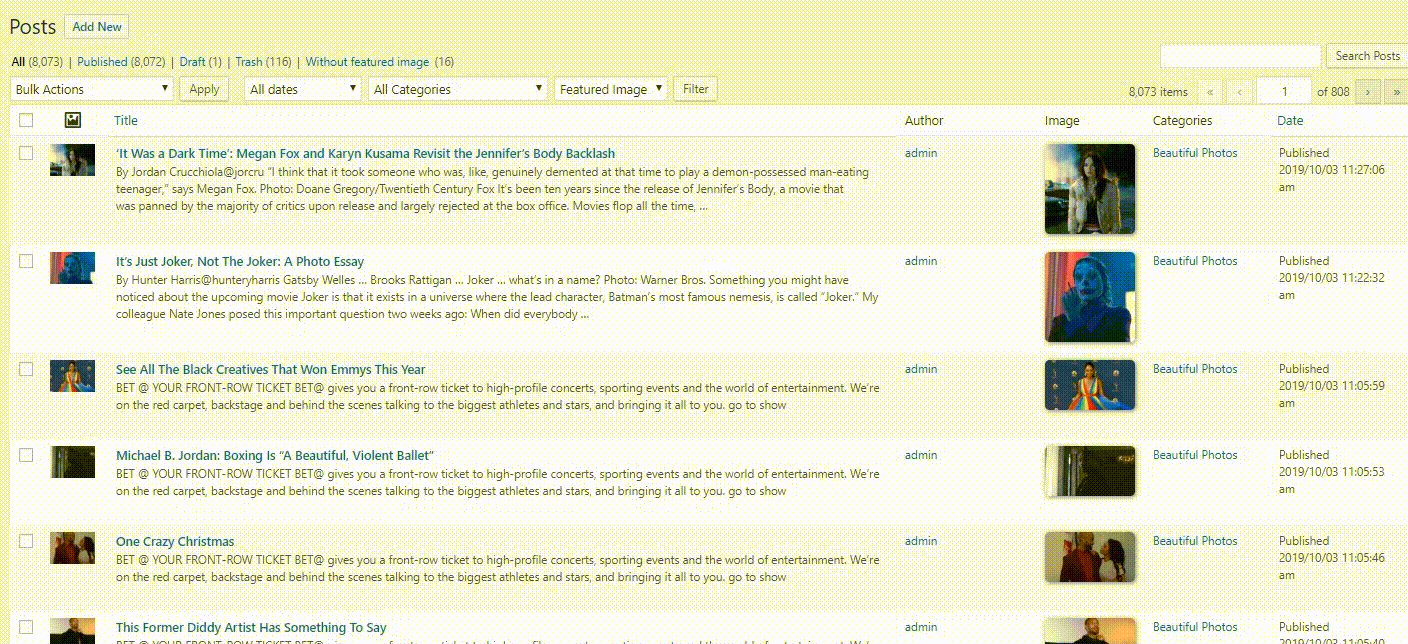The image size is (1408, 644).
Task: Click small thumbnail icon of Emmys post
Action: (x=72, y=376)
